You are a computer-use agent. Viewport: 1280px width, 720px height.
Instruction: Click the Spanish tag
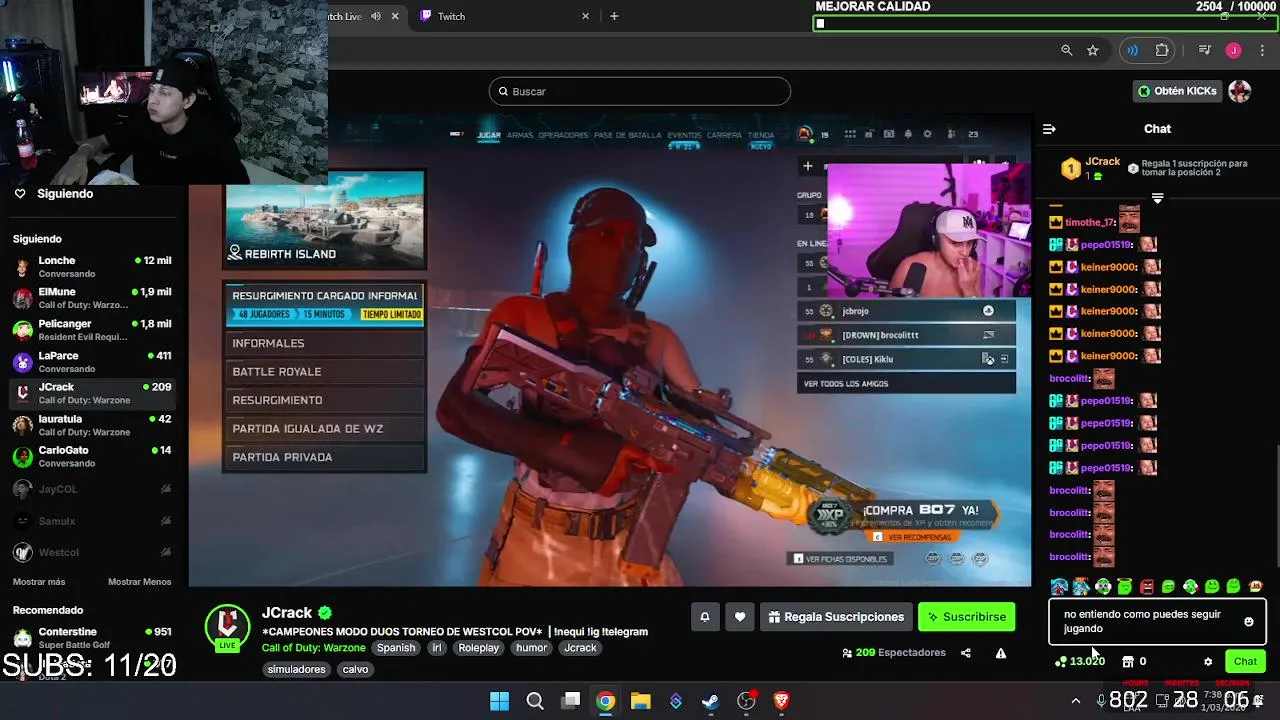pos(396,648)
